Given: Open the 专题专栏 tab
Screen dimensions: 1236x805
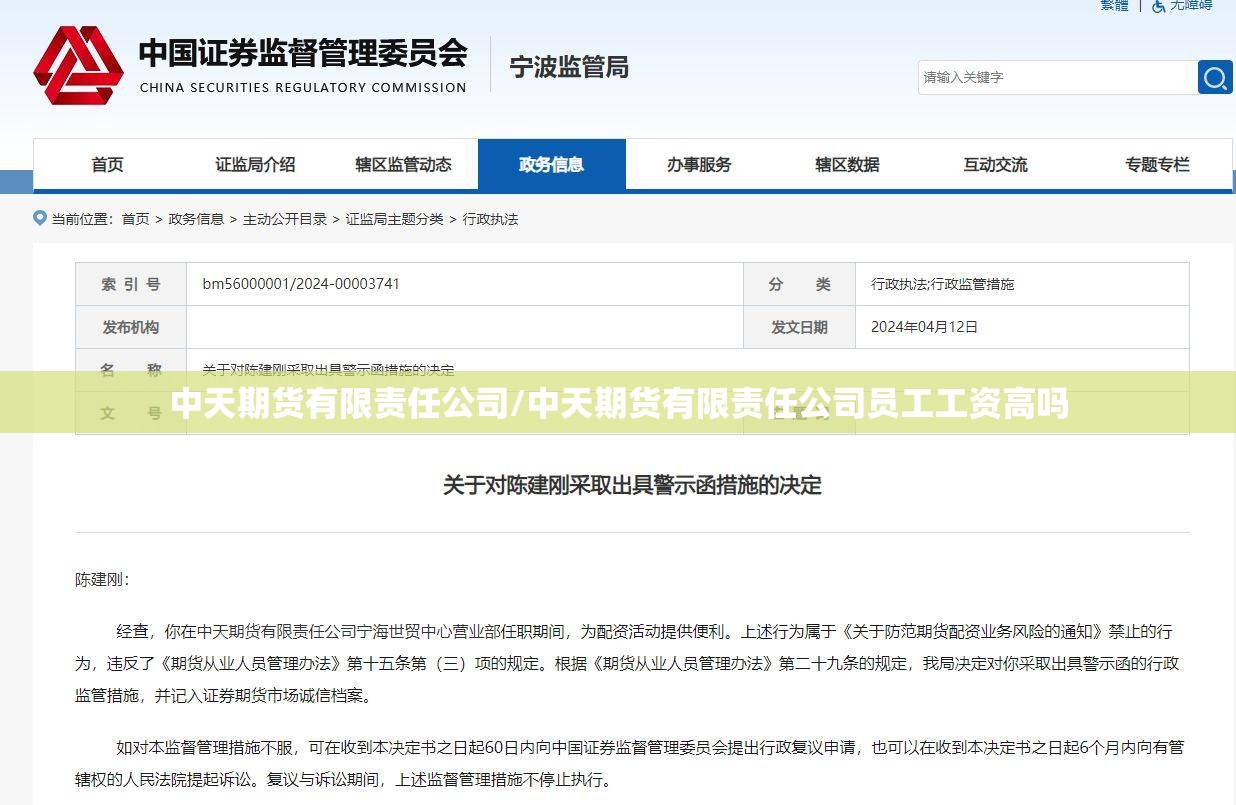Looking at the screenshot, I should tap(1157, 164).
